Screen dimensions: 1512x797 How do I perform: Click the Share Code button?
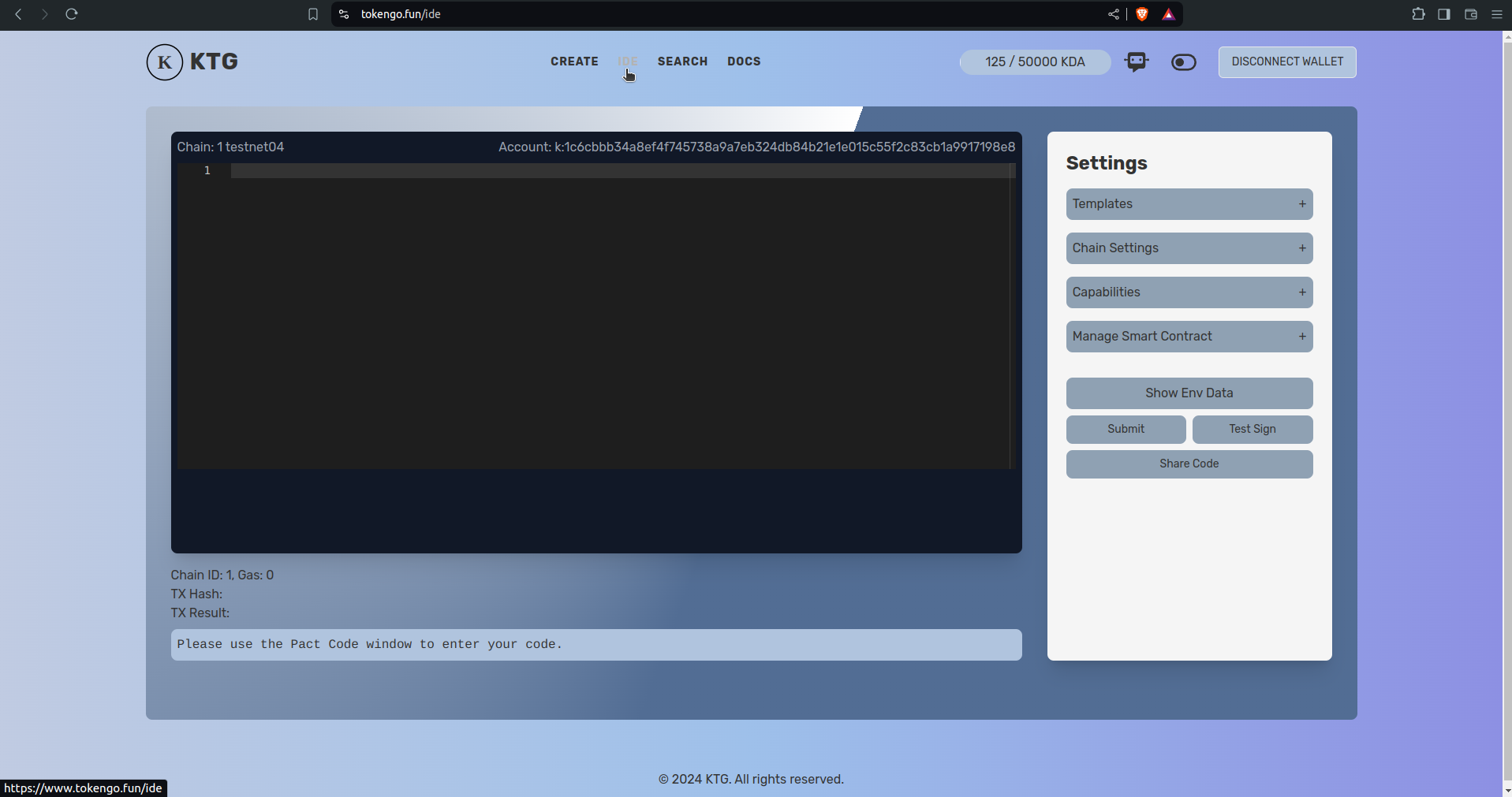(1189, 464)
